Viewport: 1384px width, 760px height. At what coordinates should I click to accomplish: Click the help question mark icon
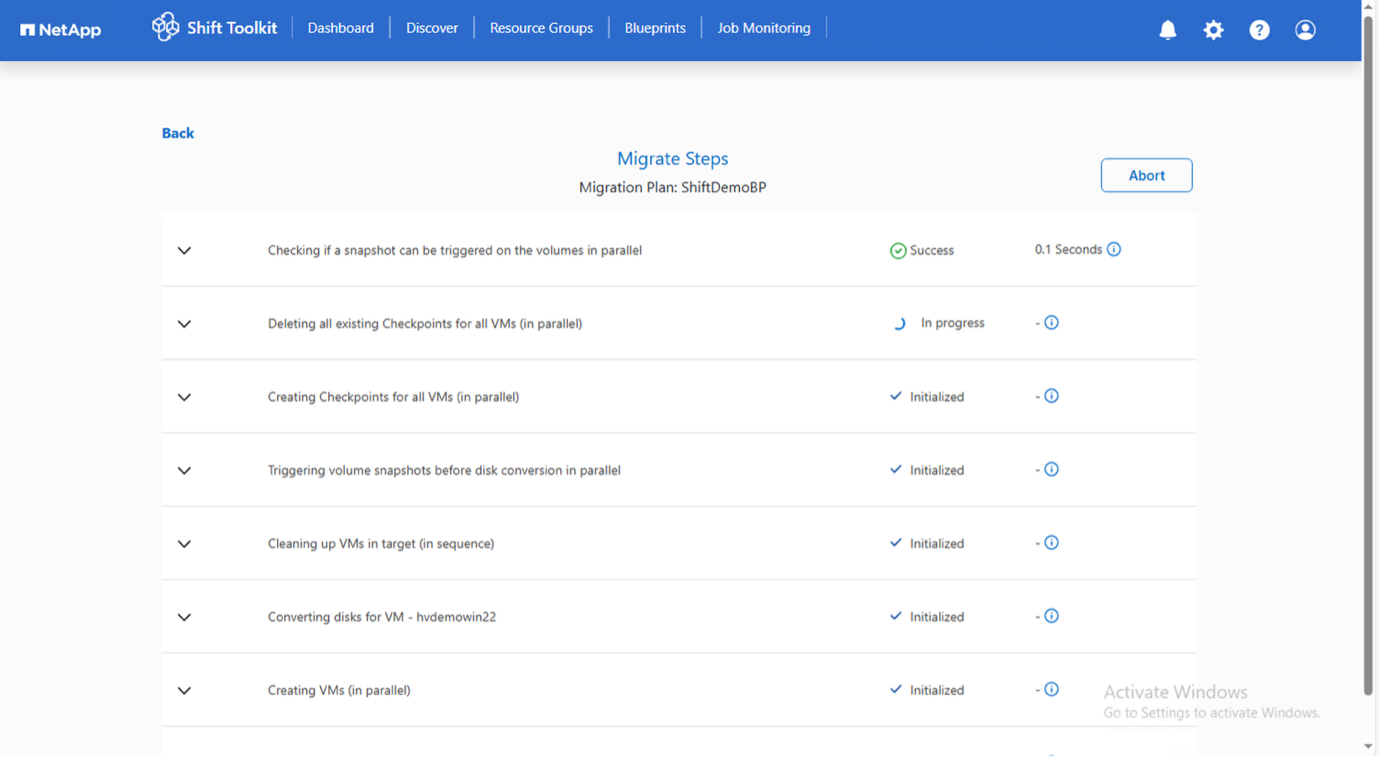coord(1259,30)
